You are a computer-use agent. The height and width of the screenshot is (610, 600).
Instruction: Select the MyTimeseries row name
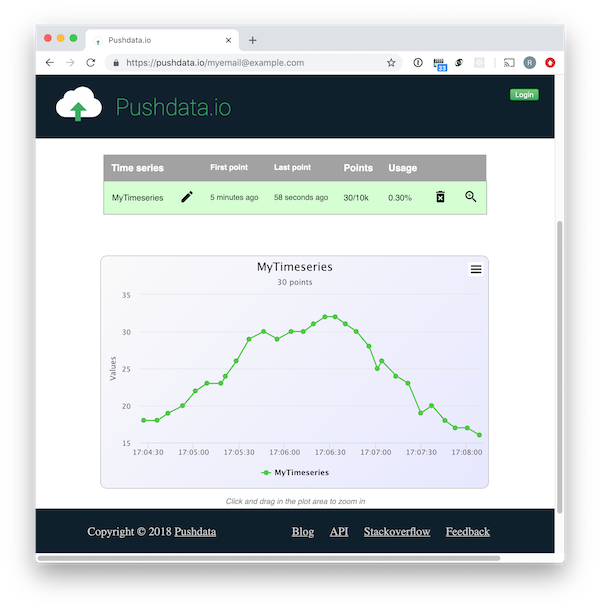(x=137, y=198)
